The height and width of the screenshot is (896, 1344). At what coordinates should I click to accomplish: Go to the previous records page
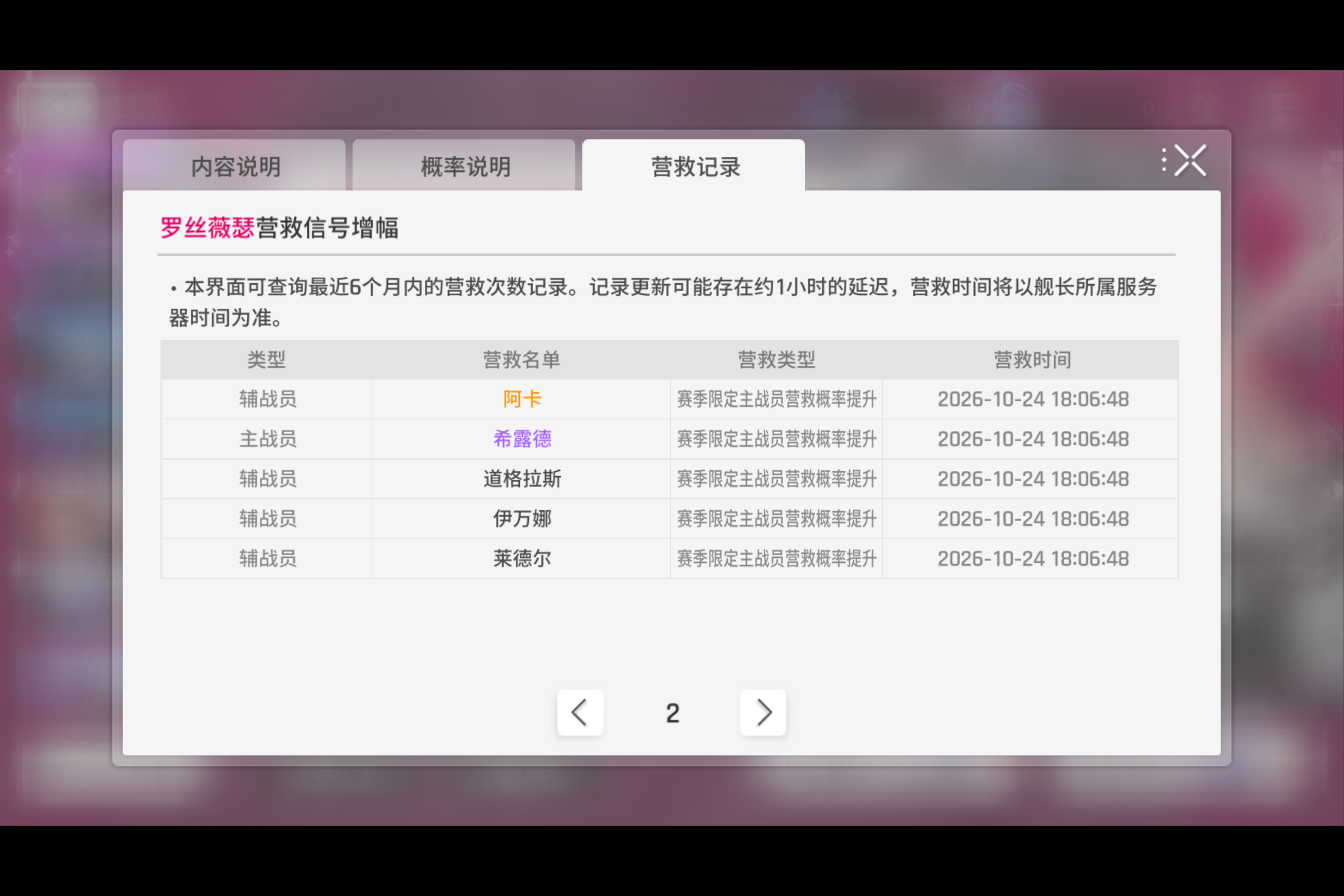tap(580, 712)
